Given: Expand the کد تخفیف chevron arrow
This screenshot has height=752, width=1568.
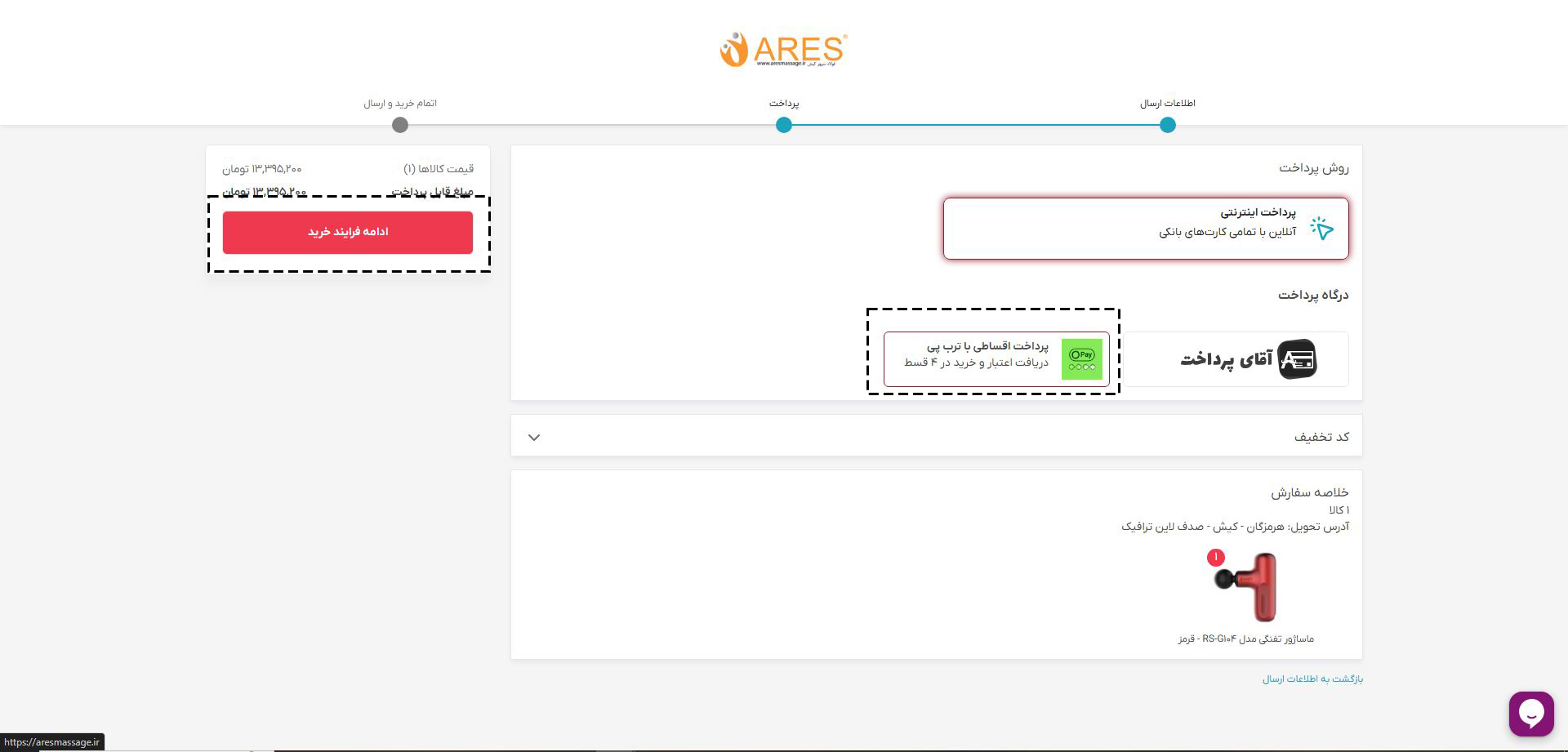Looking at the screenshot, I should 534,438.
